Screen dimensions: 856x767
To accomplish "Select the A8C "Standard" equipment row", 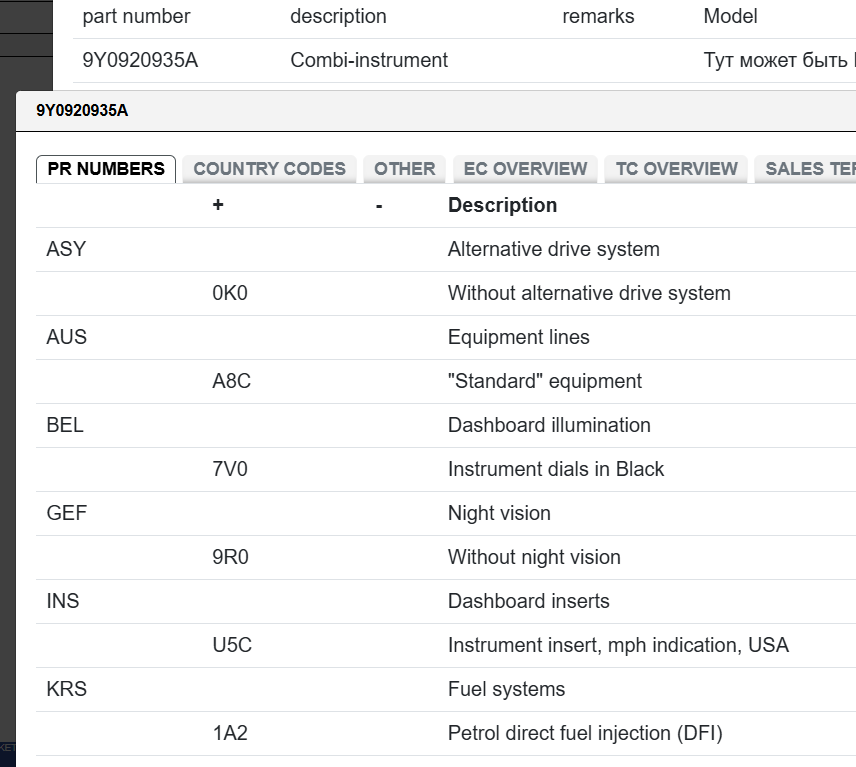I will [x=544, y=381].
